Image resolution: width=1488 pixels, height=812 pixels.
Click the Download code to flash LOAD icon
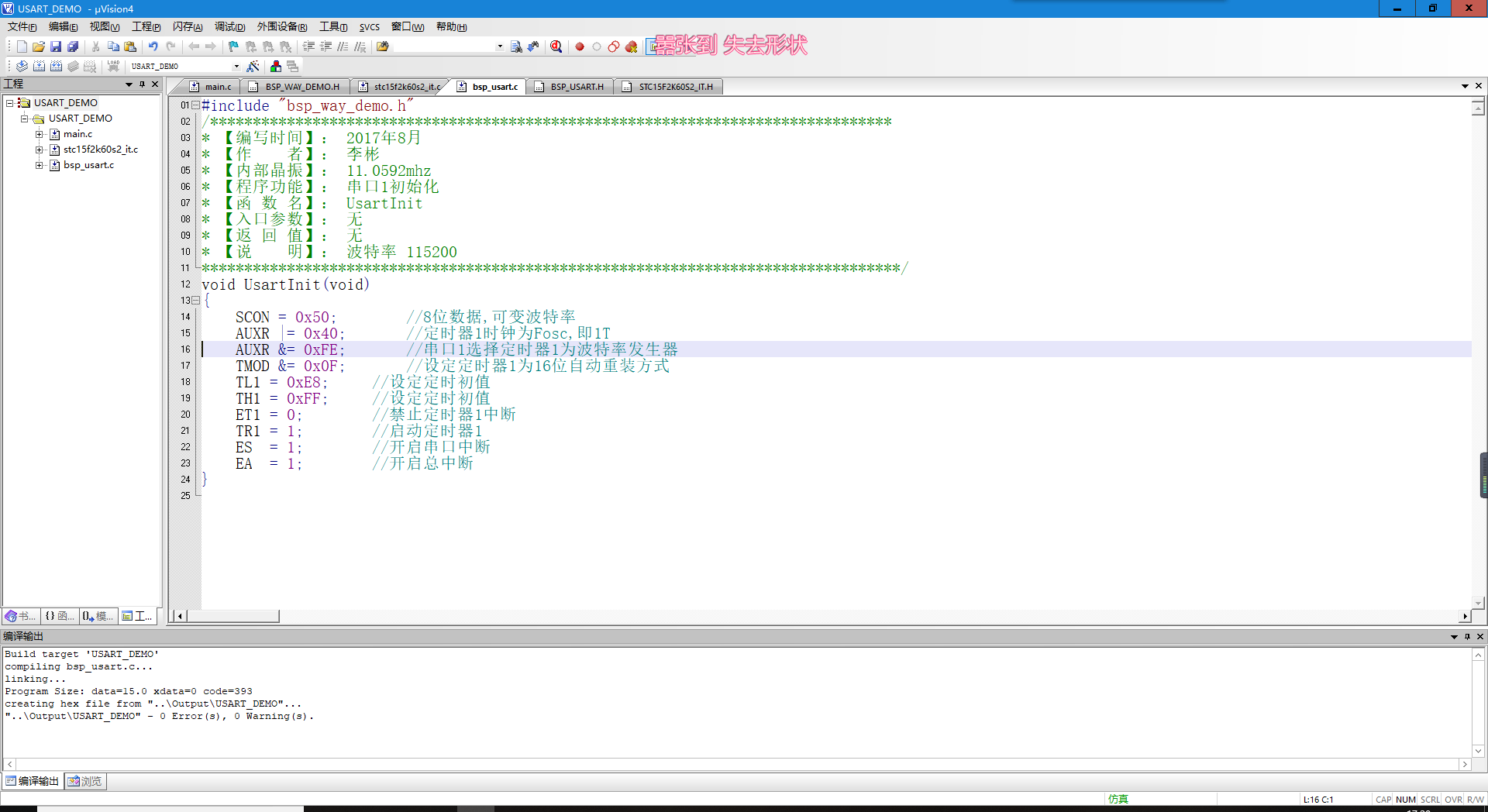pos(113,66)
